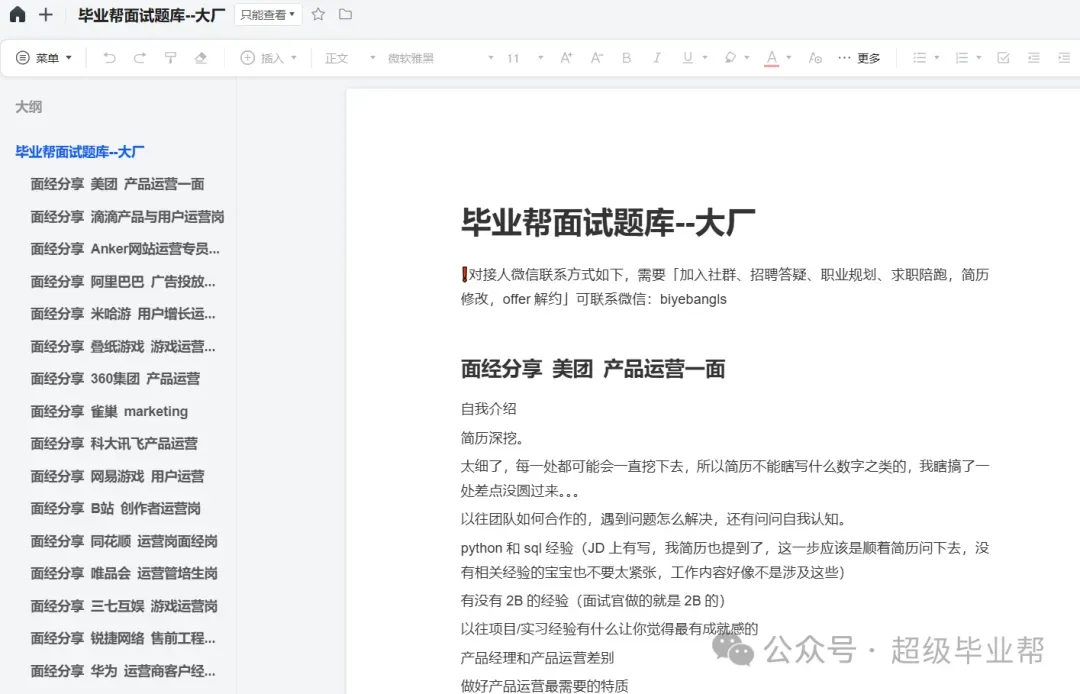Select outline root 毕业帮面试题库--大厂
This screenshot has width=1080, height=694.
point(80,151)
